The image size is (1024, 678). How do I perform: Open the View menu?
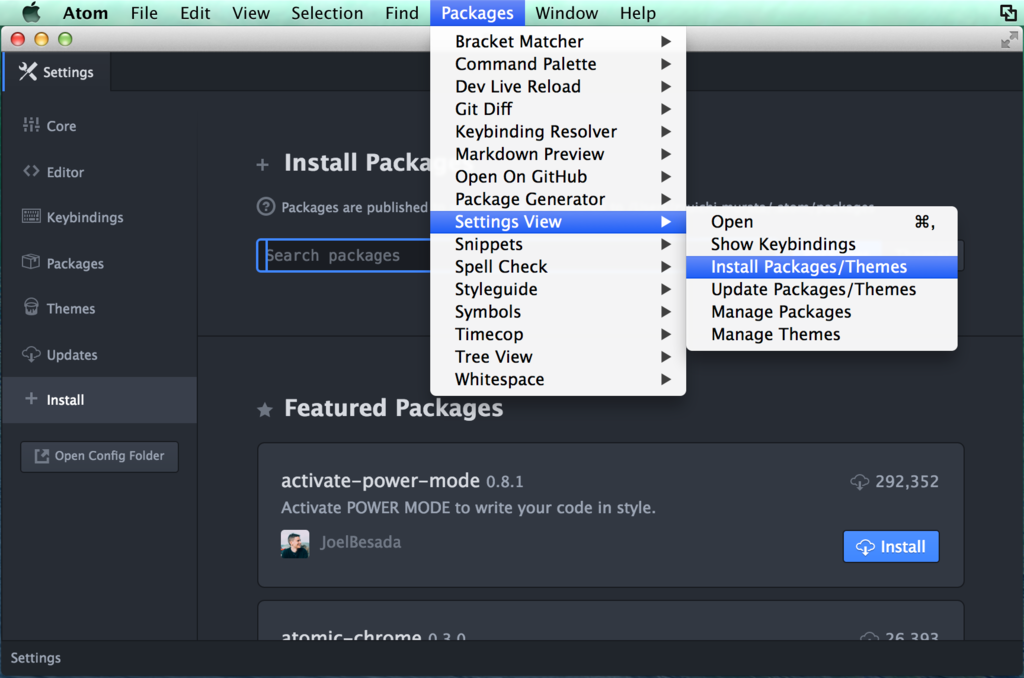pos(251,13)
